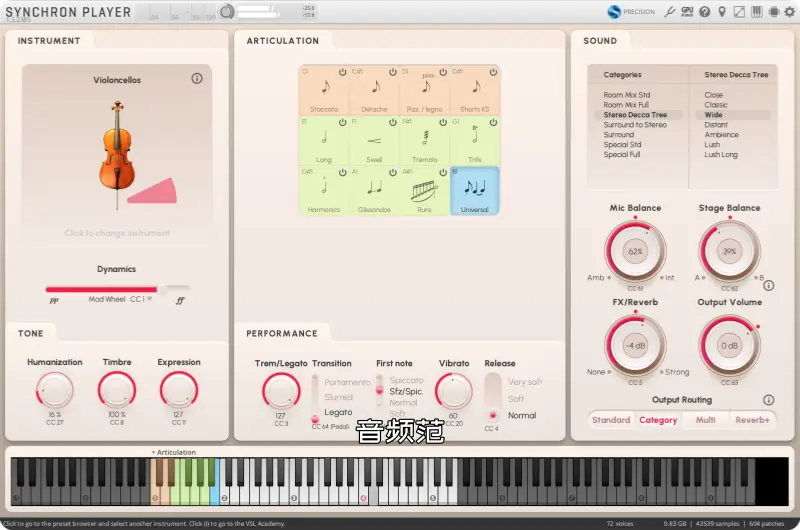
Task: Switch output routing to Reverb+
Action: point(752,420)
